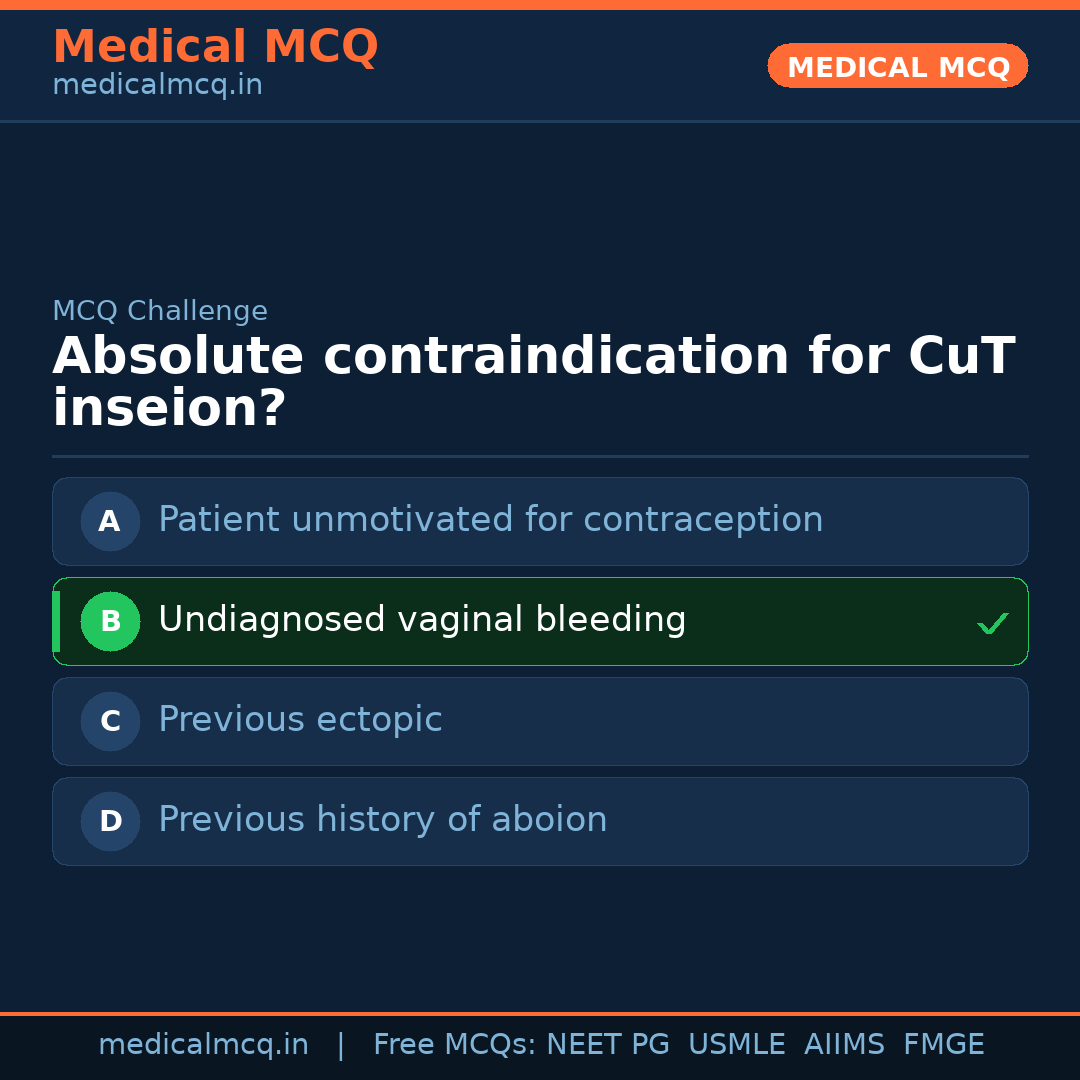The width and height of the screenshot is (1080, 1080).
Task: Click the letter A circle badge
Action: (110, 521)
